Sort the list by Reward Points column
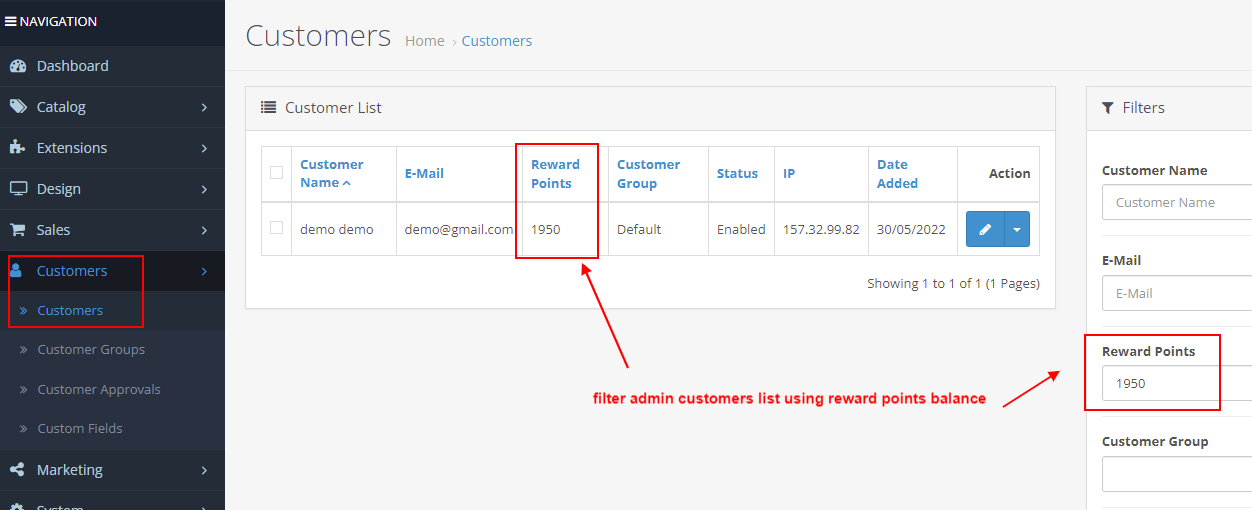This screenshot has height=510, width=1252. point(555,174)
